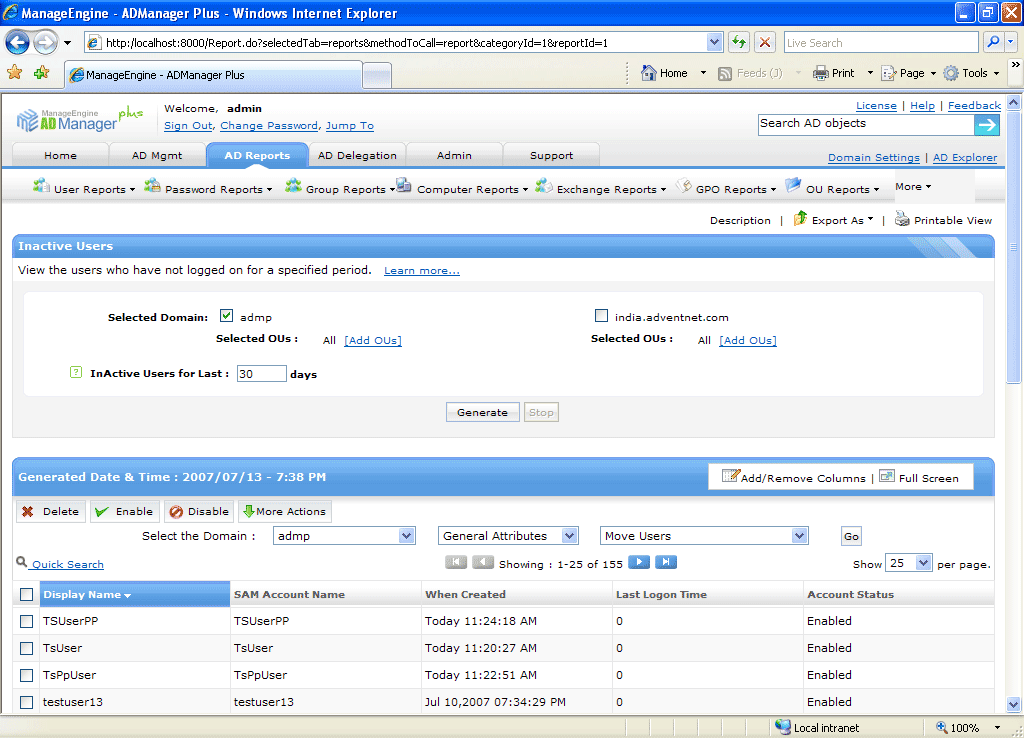The height and width of the screenshot is (738, 1024).
Task: Open the Group Reports dropdown menu
Action: coord(340,188)
